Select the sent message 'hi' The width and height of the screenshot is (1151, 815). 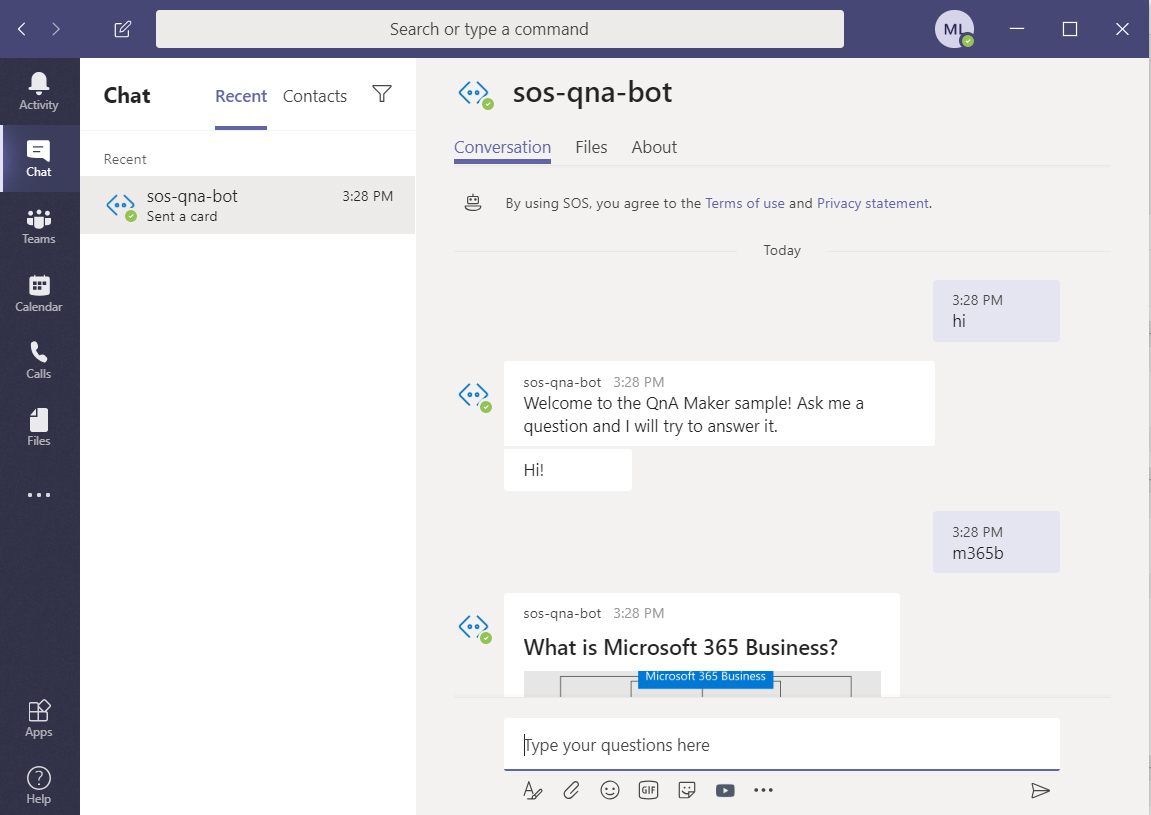(x=996, y=311)
